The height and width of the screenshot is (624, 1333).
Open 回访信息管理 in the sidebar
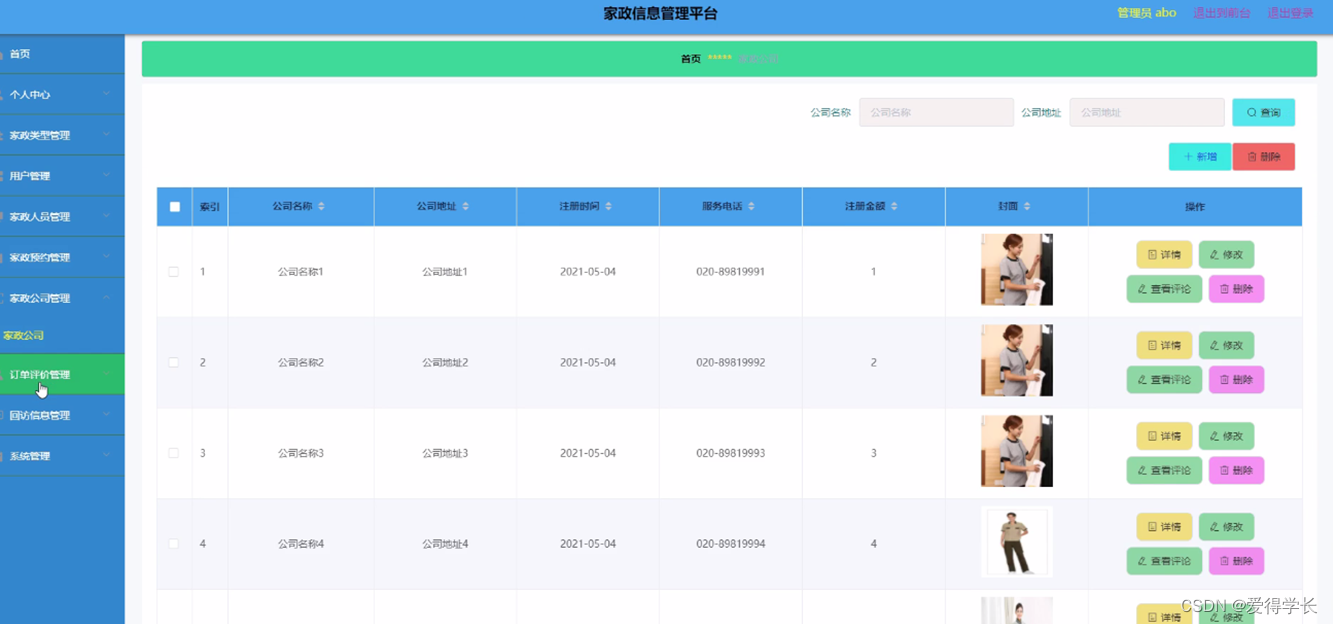pos(62,415)
